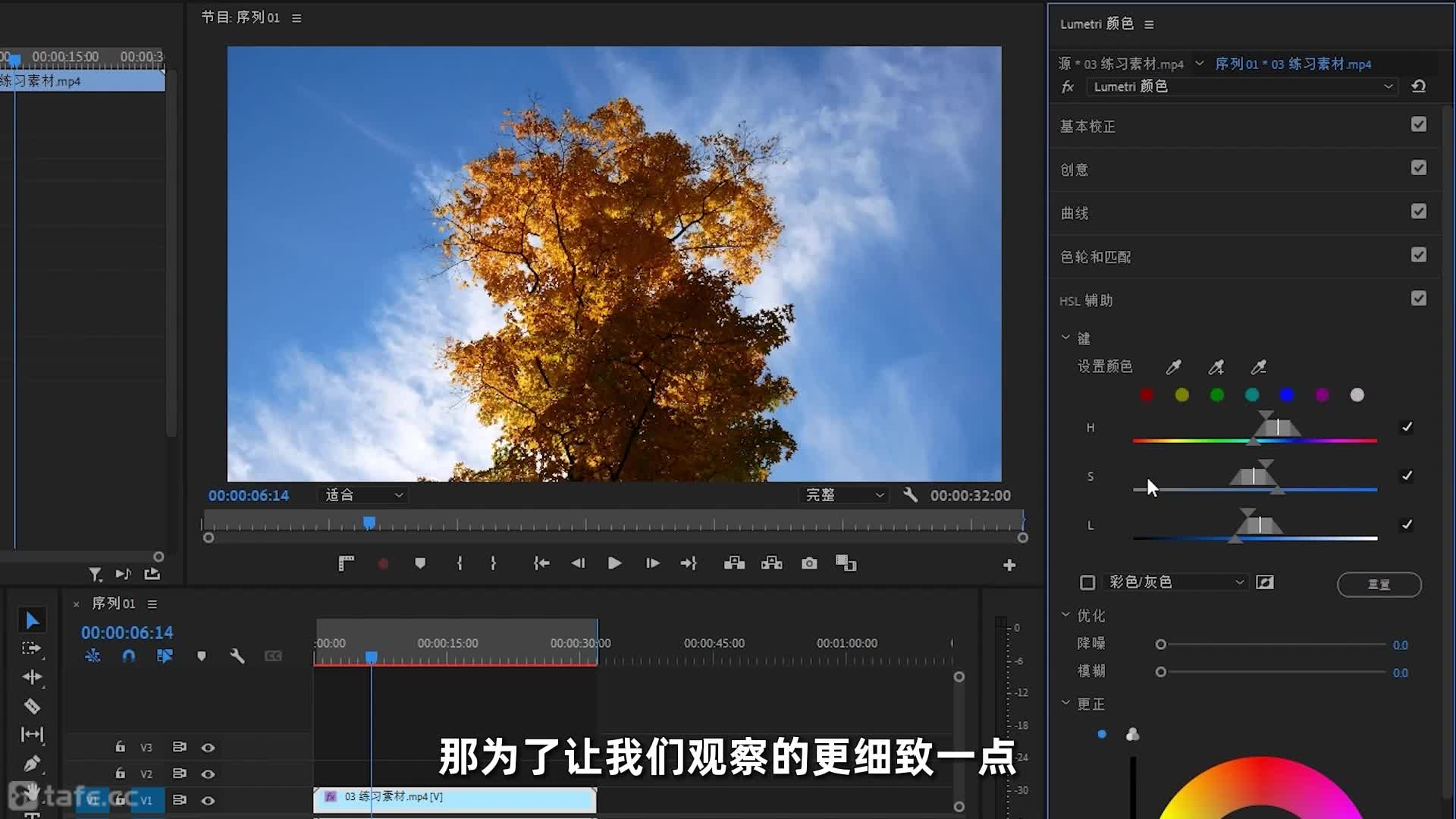Open Timeline display settings wrench
This screenshot has width=1456, height=819.
click(x=237, y=656)
